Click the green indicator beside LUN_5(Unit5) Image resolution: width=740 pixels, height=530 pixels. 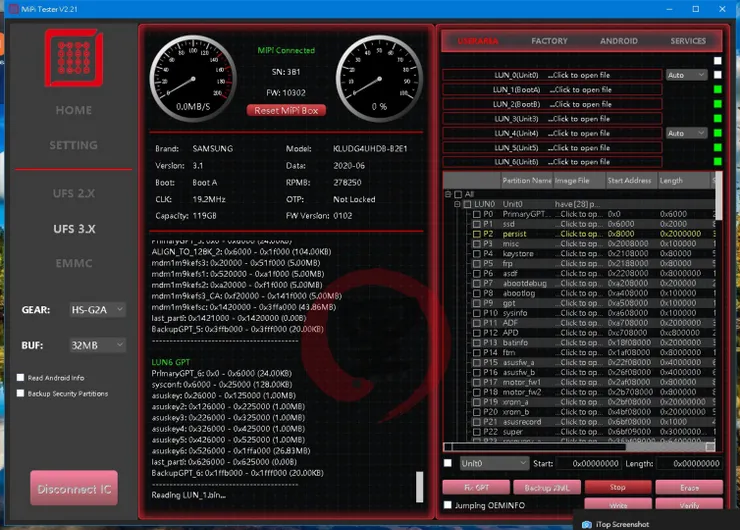tap(717, 148)
